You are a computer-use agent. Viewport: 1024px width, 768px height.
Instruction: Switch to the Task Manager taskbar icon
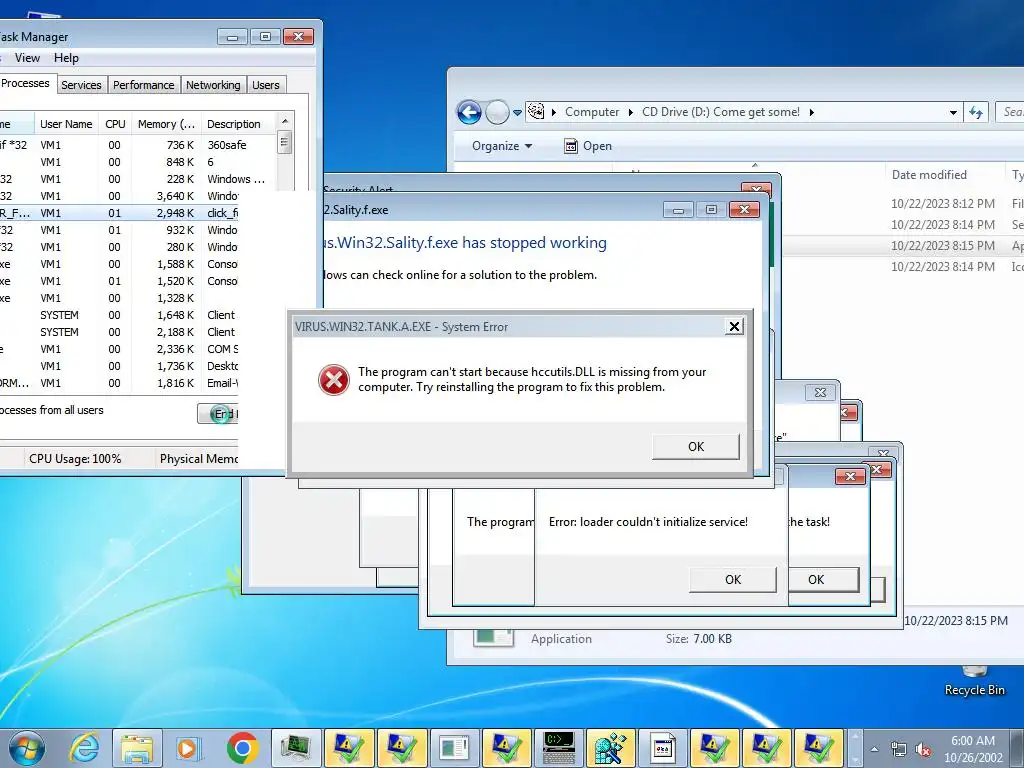(295, 748)
